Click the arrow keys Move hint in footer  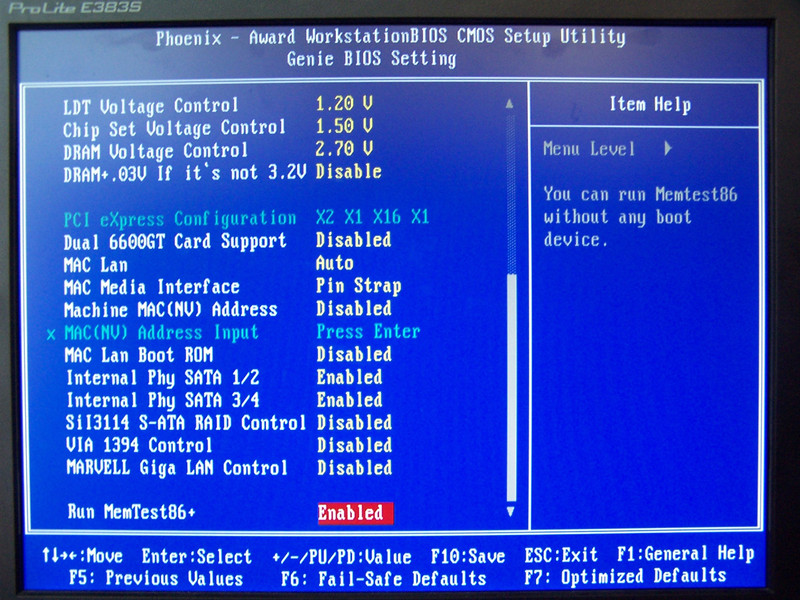coord(83,555)
